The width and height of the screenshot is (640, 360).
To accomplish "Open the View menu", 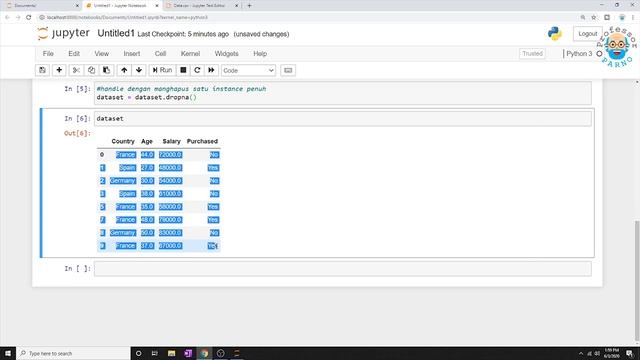I will [x=102, y=53].
